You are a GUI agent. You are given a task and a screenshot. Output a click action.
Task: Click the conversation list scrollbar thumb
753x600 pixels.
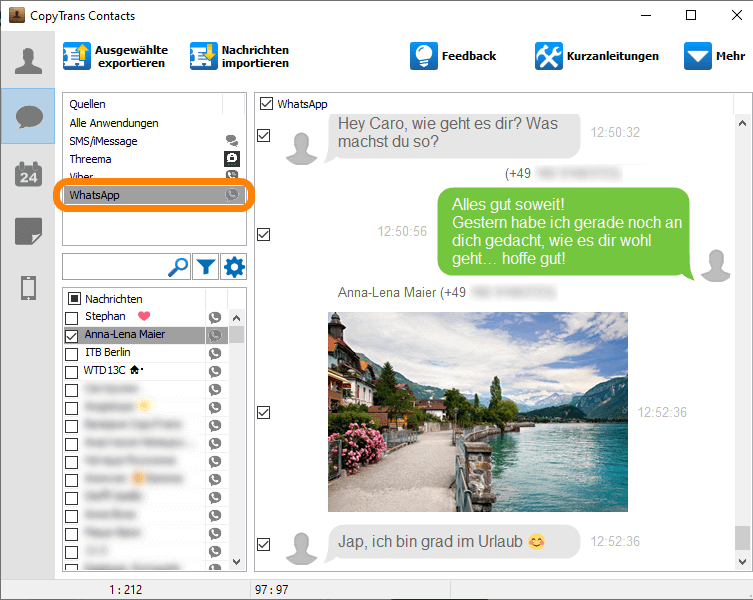coord(236,335)
